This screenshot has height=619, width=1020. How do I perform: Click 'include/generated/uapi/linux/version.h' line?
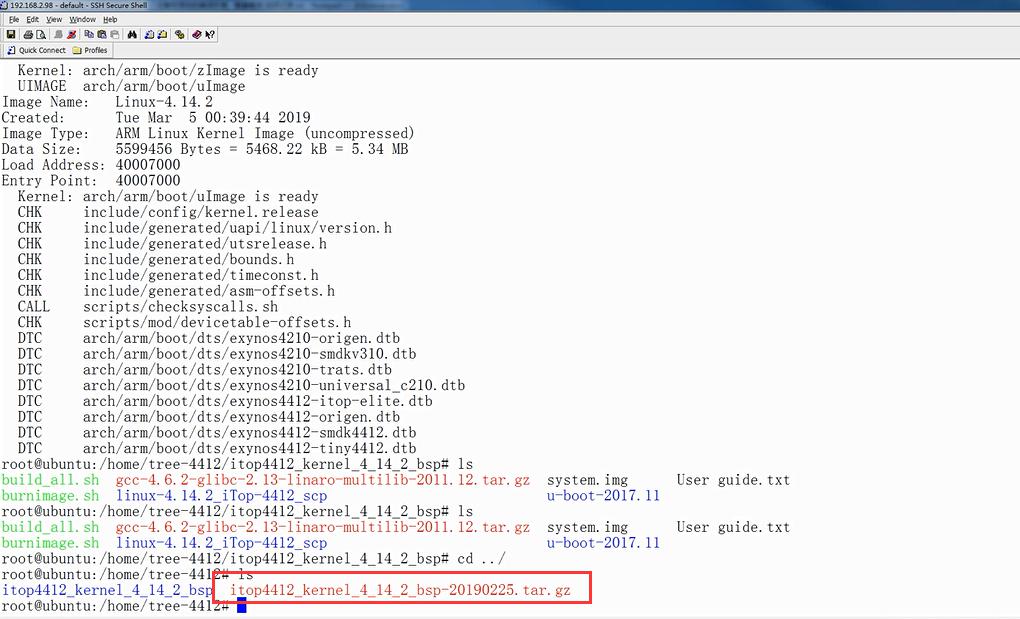[x=237, y=228]
